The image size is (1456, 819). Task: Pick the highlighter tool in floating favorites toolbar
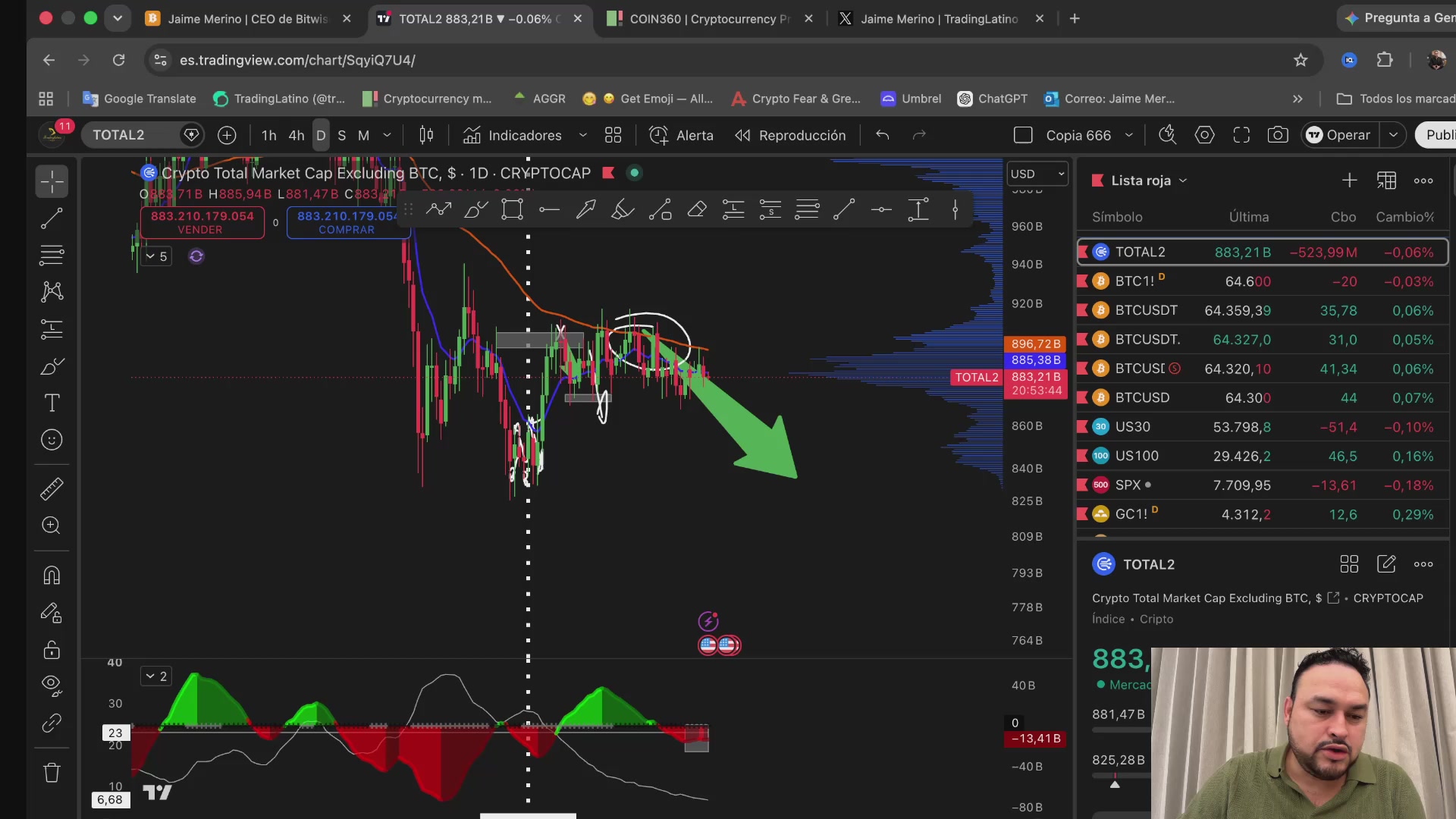[623, 209]
